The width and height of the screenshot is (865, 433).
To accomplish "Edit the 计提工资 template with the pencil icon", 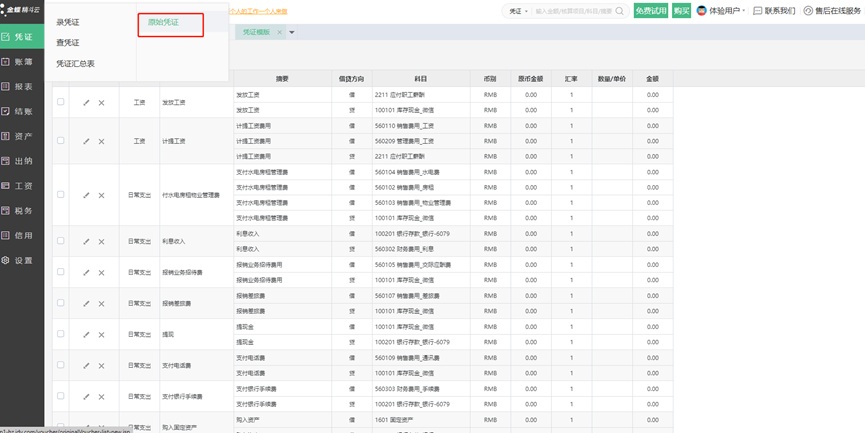I will 86,141.
